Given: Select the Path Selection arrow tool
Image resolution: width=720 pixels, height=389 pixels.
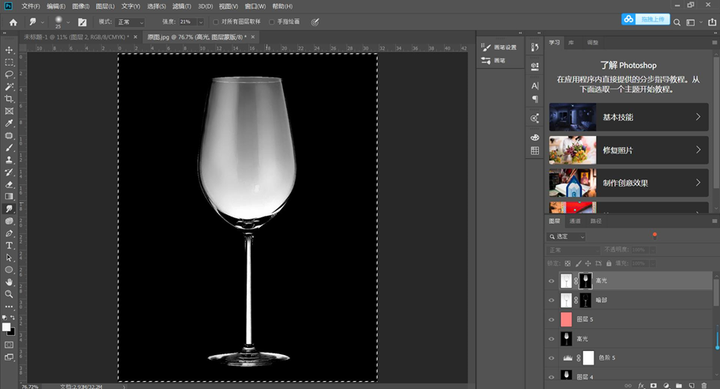Looking at the screenshot, I should [x=9, y=258].
